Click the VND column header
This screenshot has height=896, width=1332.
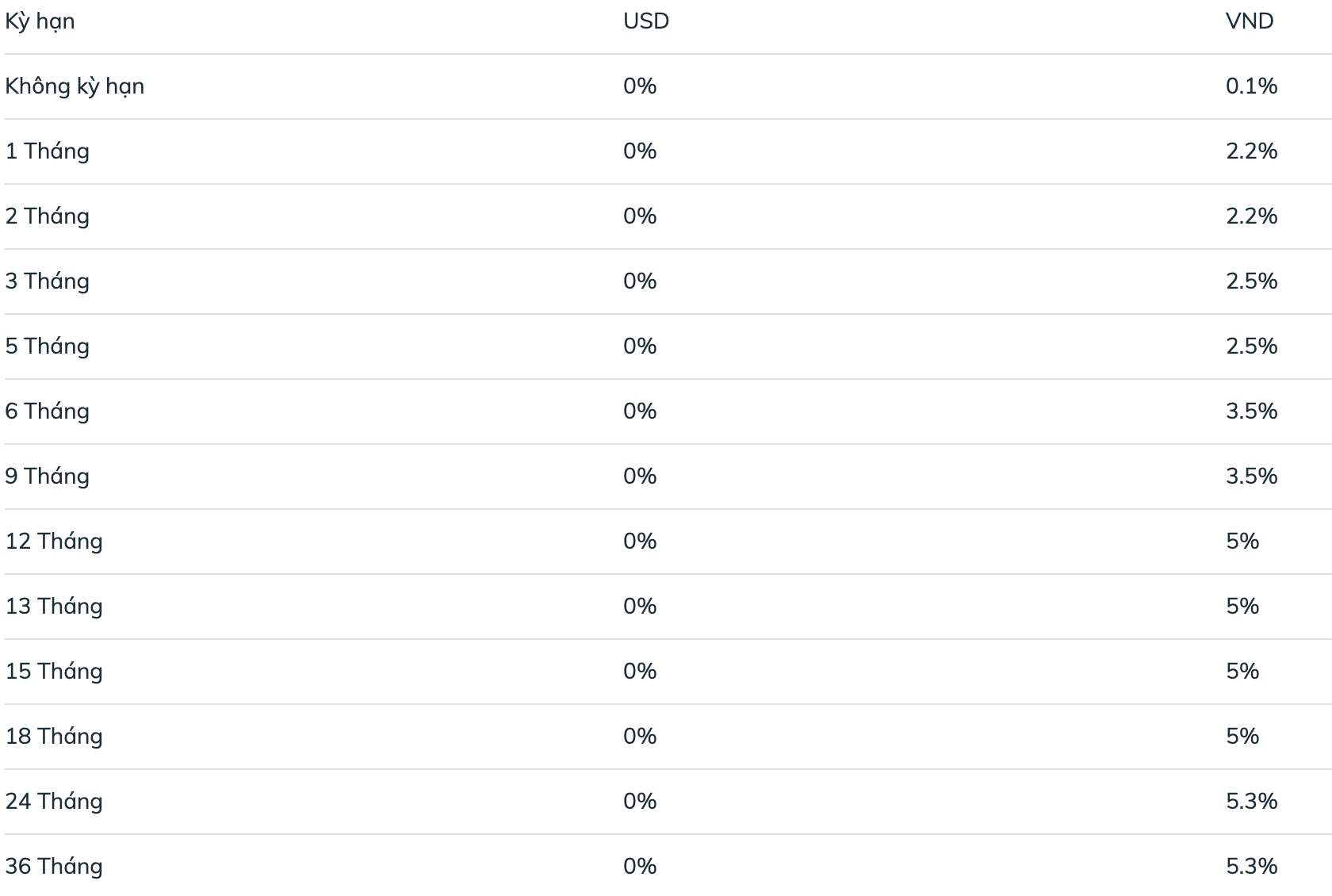1250,21
